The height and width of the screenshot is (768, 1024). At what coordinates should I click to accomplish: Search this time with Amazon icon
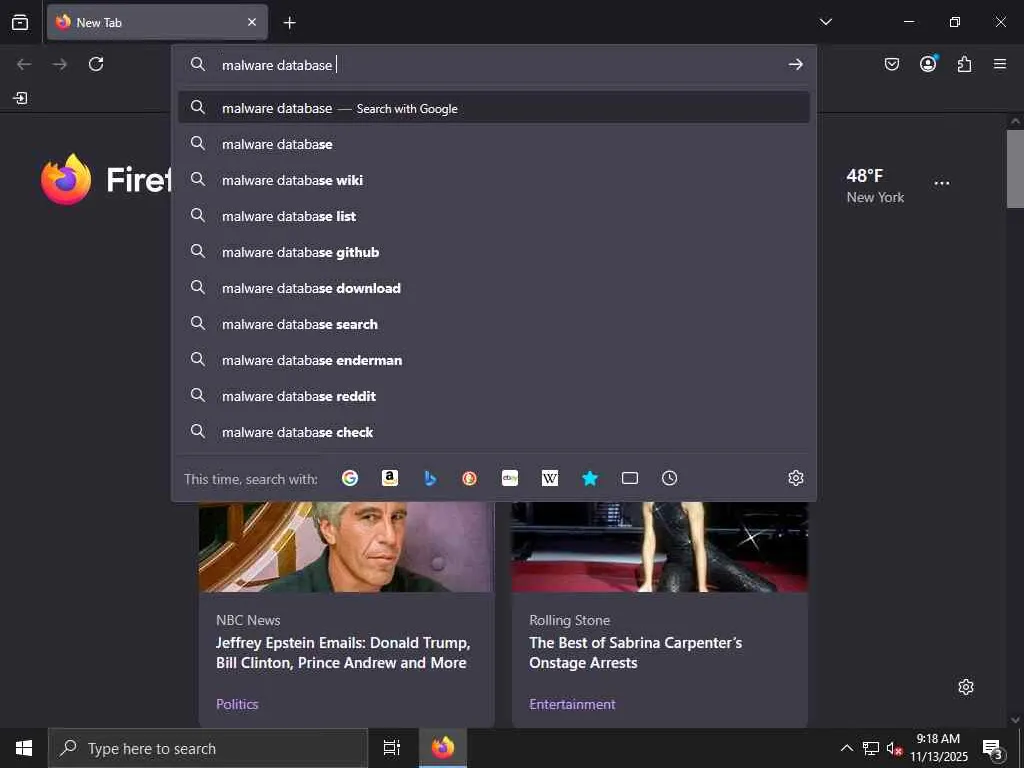390,478
